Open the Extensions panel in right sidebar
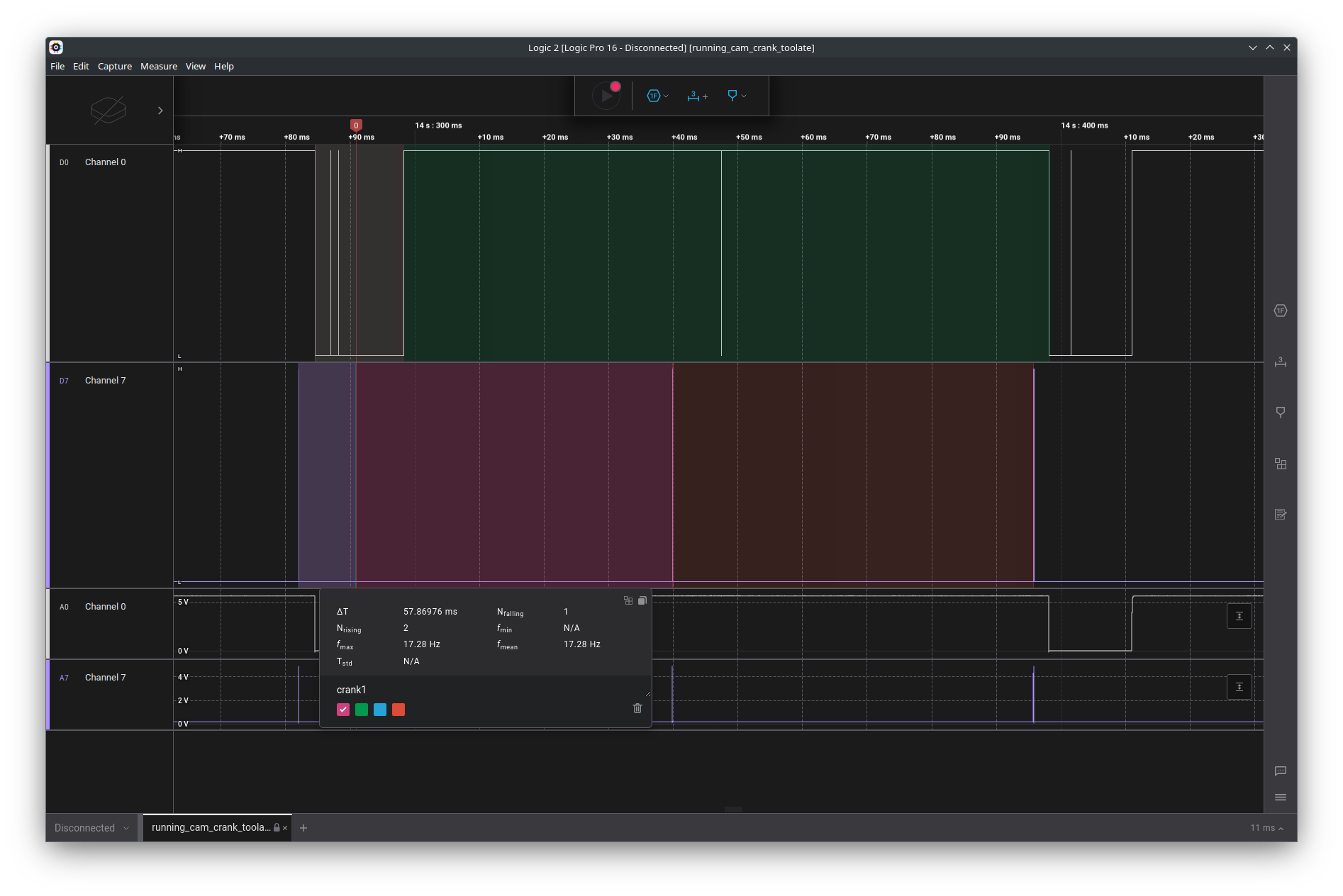1343x896 pixels. tap(1280, 464)
